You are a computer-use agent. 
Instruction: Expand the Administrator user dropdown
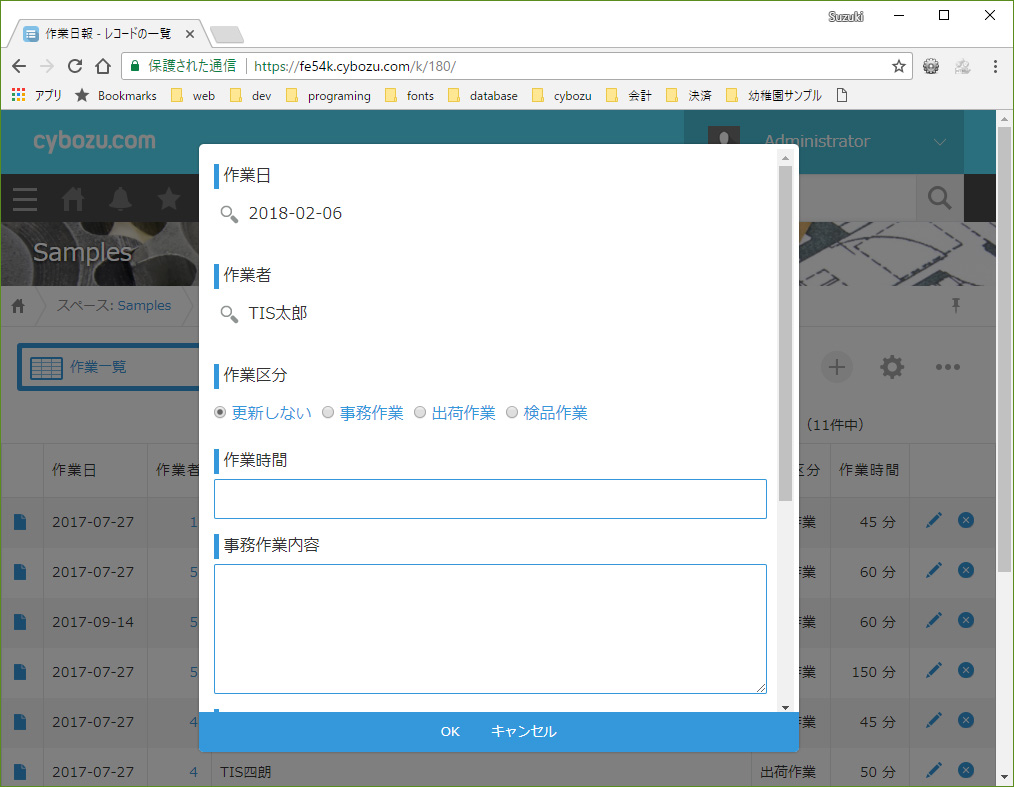tap(939, 142)
